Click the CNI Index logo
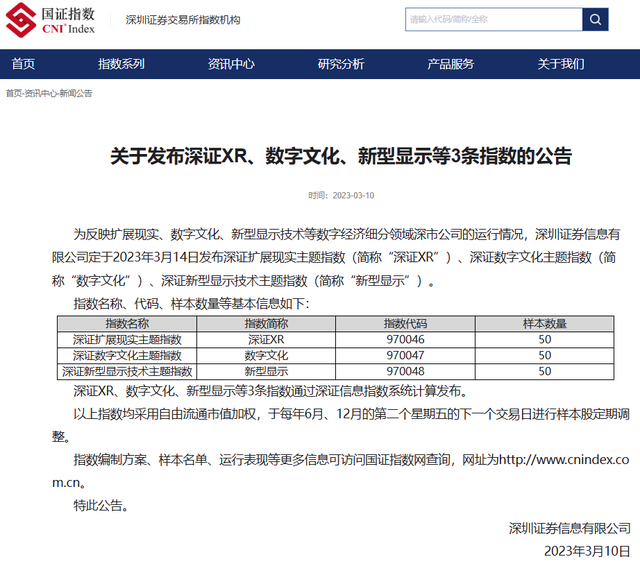 click(53, 20)
